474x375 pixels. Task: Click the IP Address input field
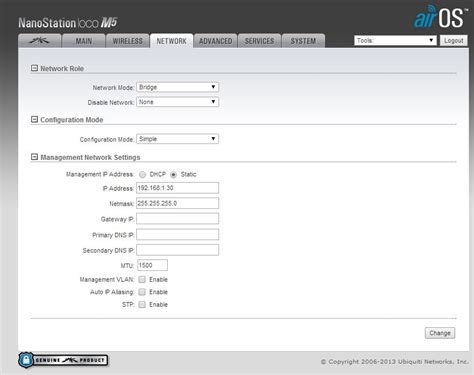click(177, 188)
